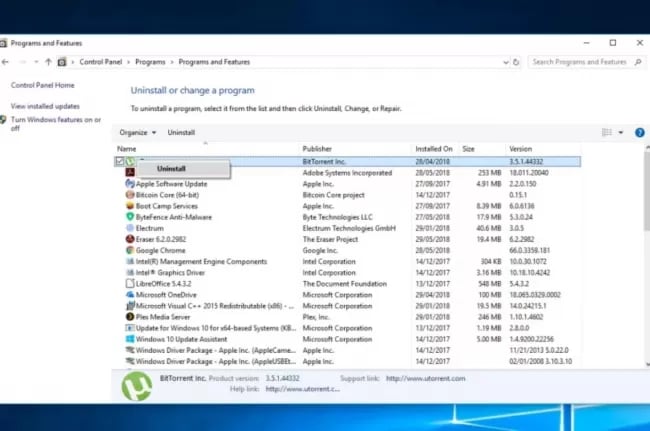This screenshot has width=650, height=431.
Task: Click the Boot Camp Services icon
Action: [130, 206]
